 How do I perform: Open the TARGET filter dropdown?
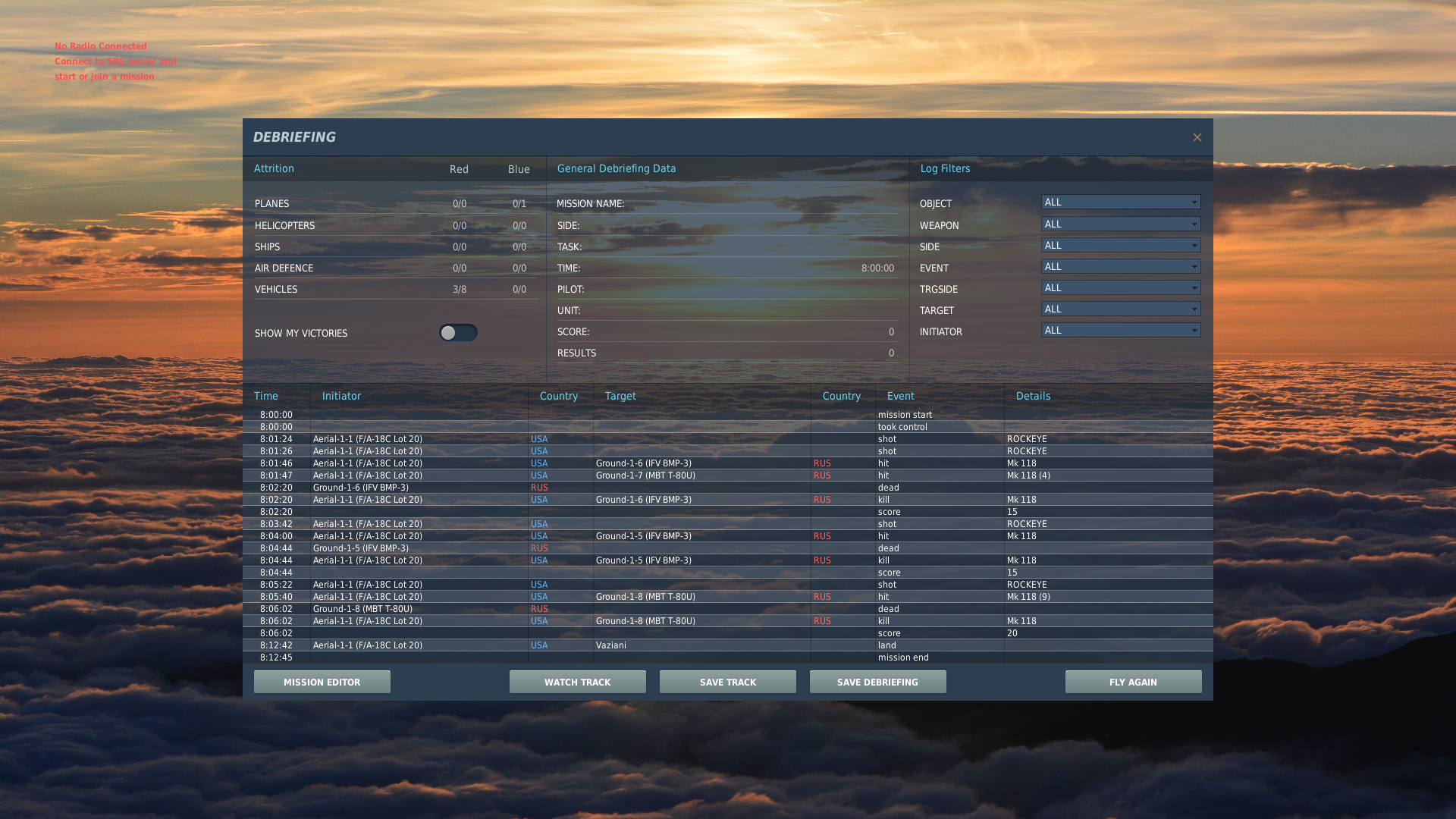(1121, 309)
